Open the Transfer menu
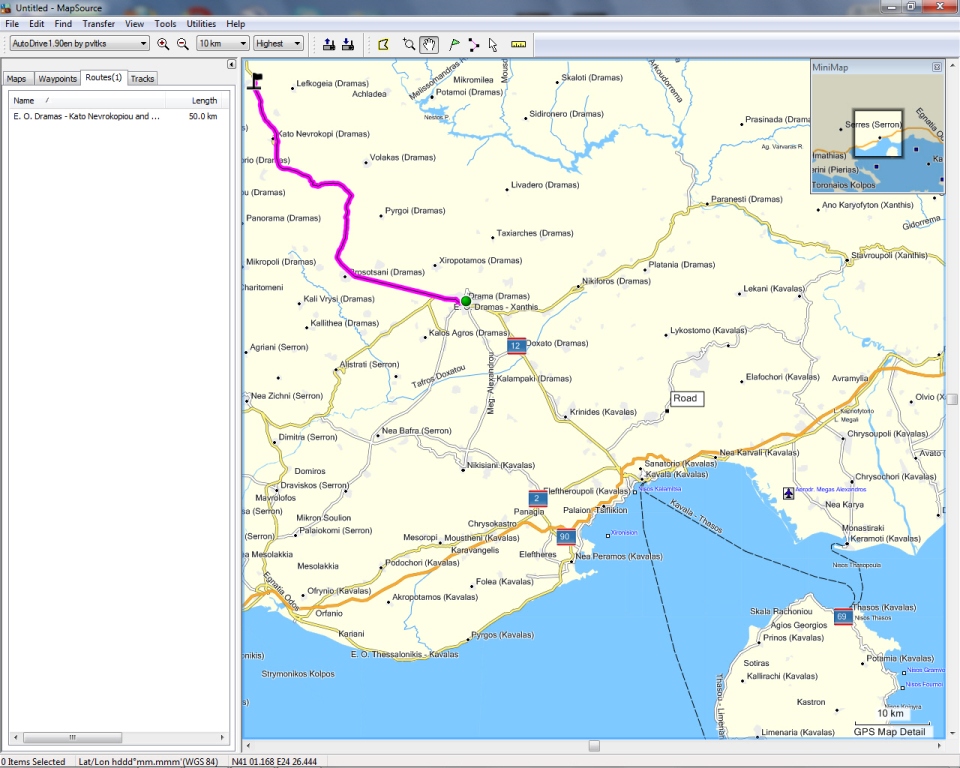 click(98, 23)
